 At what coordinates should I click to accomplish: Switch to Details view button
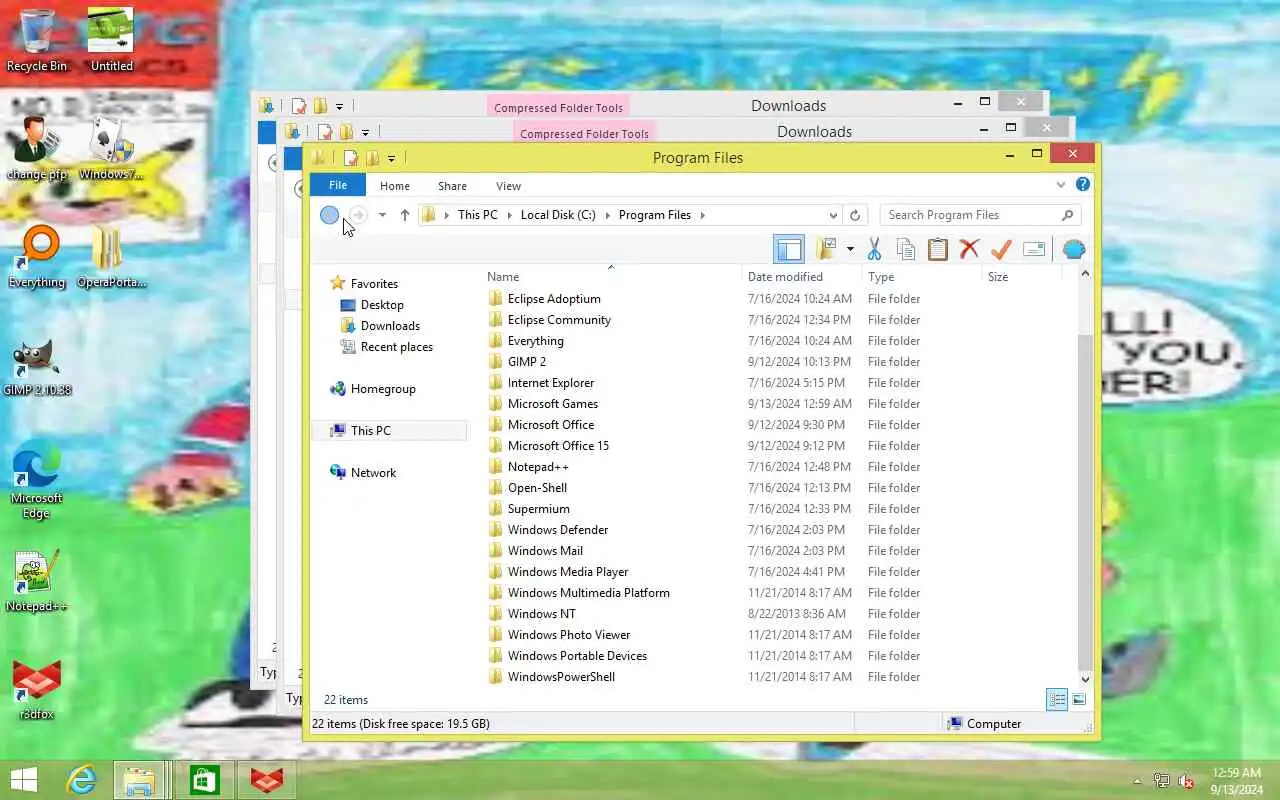click(x=1057, y=700)
